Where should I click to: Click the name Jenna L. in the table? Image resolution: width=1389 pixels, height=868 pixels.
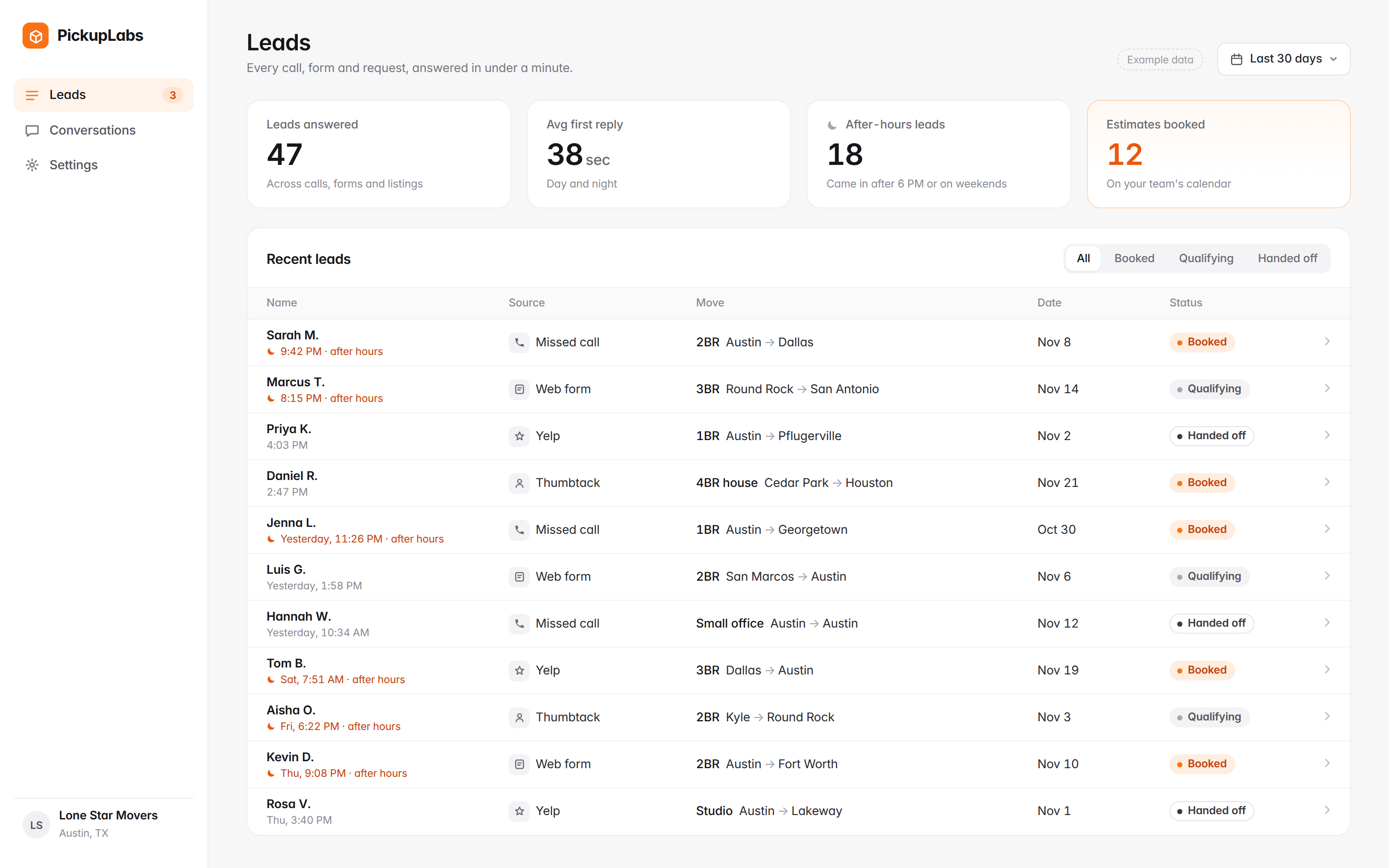point(291,523)
